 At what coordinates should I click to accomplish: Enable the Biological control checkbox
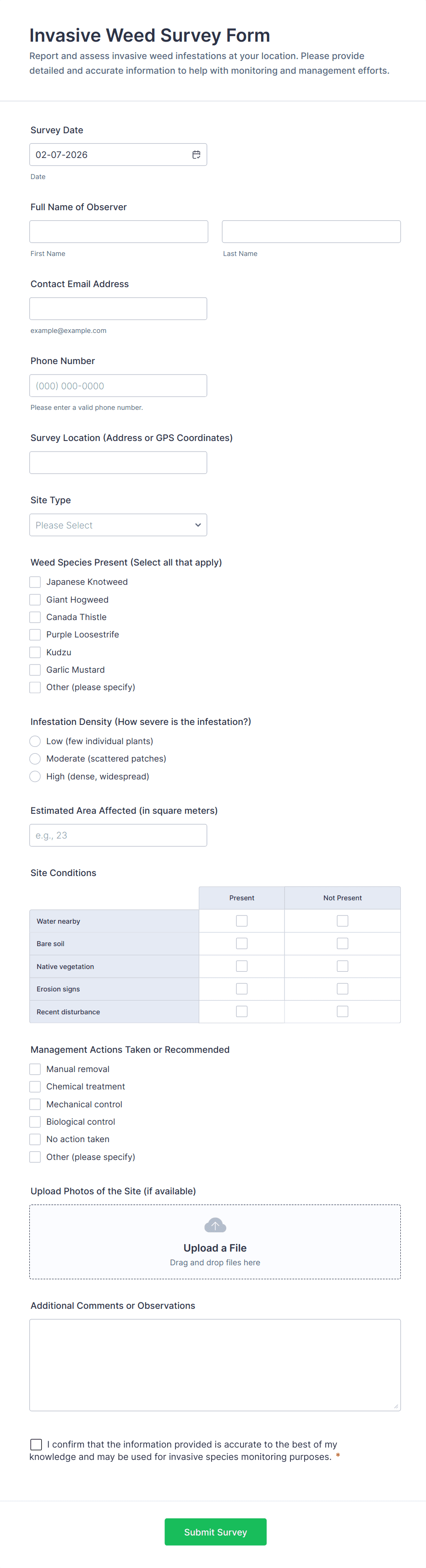point(35,1122)
